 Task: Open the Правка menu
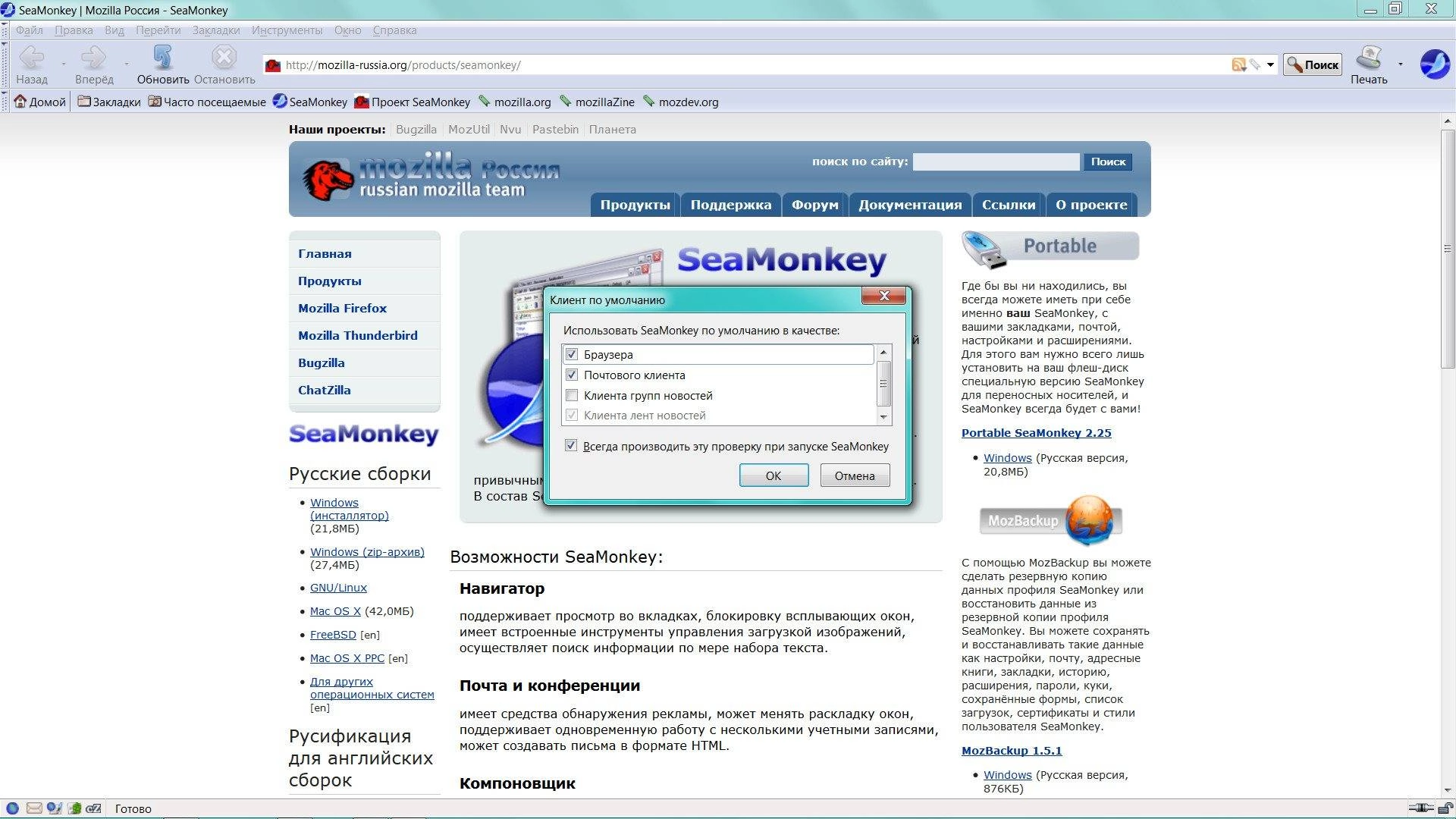[74, 30]
